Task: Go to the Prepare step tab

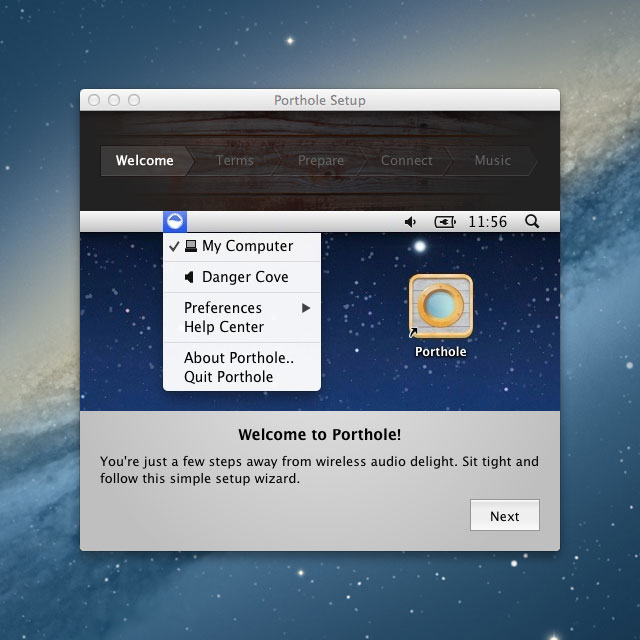Action: [x=321, y=161]
